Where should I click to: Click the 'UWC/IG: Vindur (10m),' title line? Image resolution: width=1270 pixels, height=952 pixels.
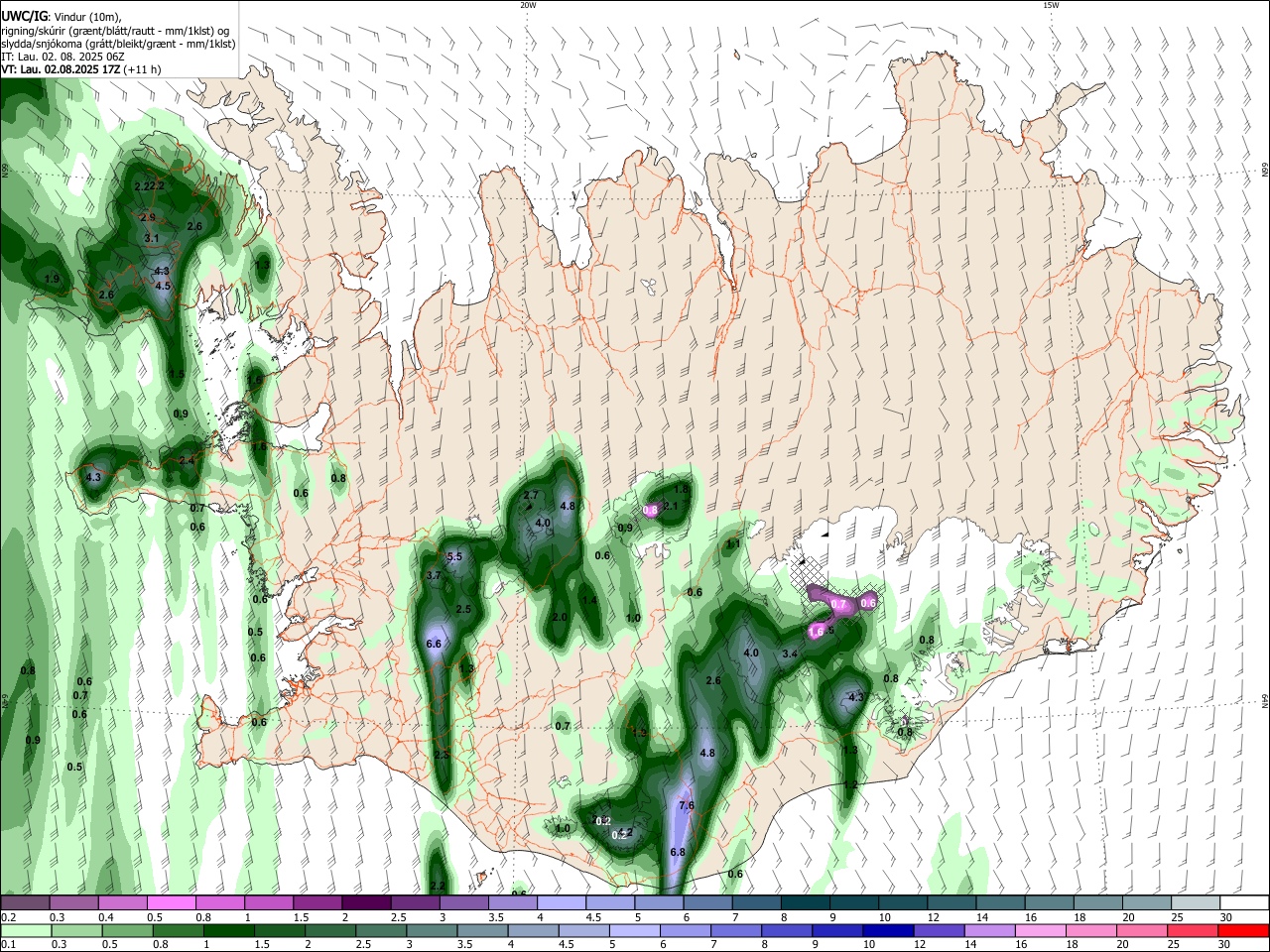click(x=61, y=17)
